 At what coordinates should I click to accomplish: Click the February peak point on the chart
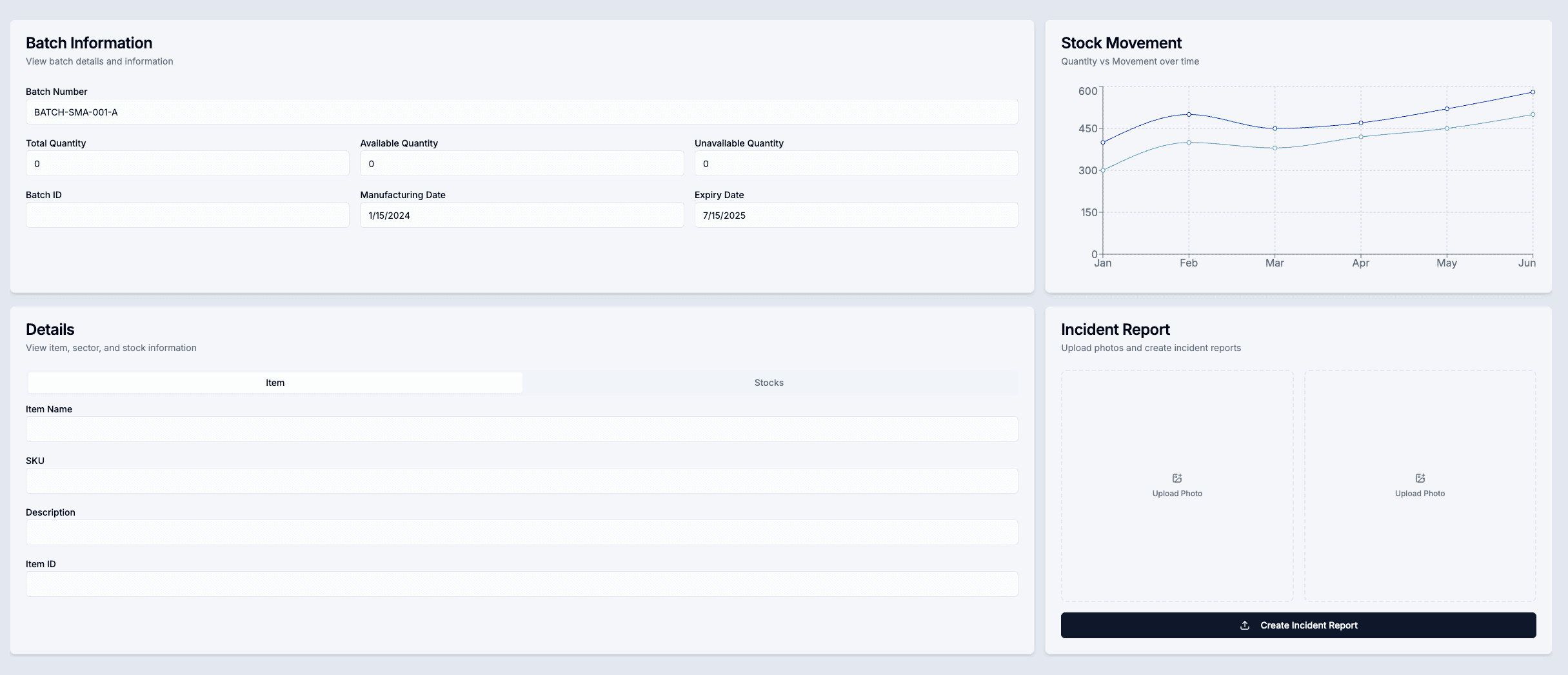1188,113
